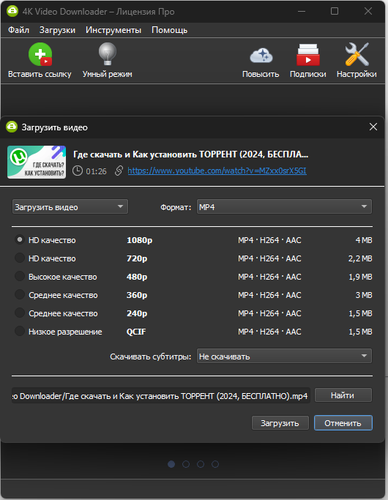Click the chain link icon beside URL
This screenshot has width=388, height=500.
coord(119,171)
